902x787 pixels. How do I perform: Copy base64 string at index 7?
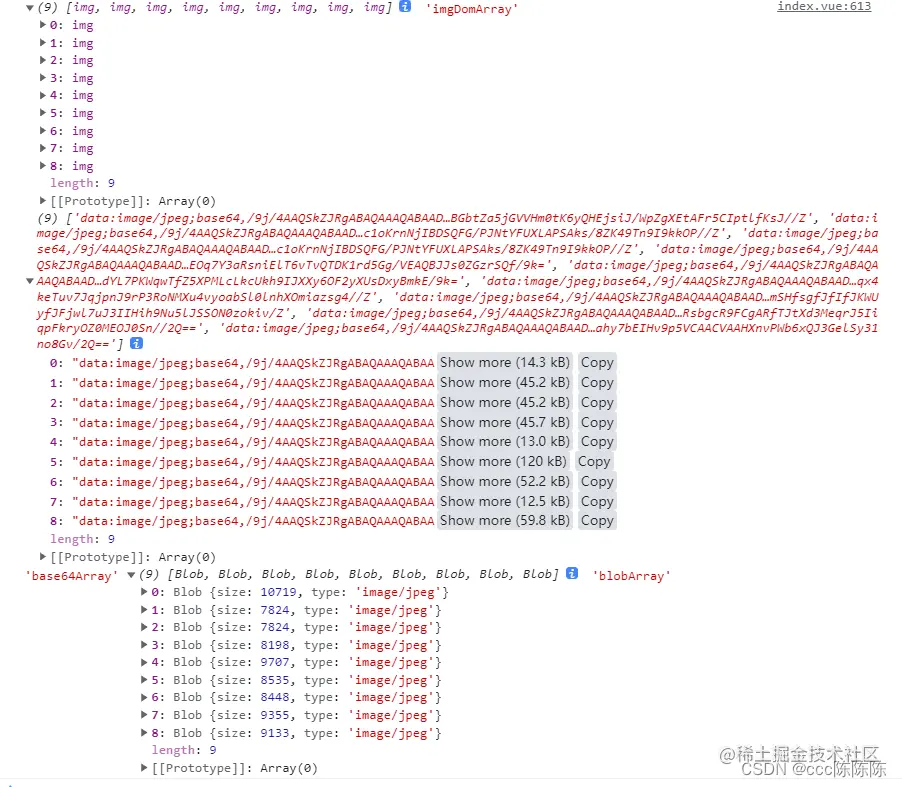[597, 502]
